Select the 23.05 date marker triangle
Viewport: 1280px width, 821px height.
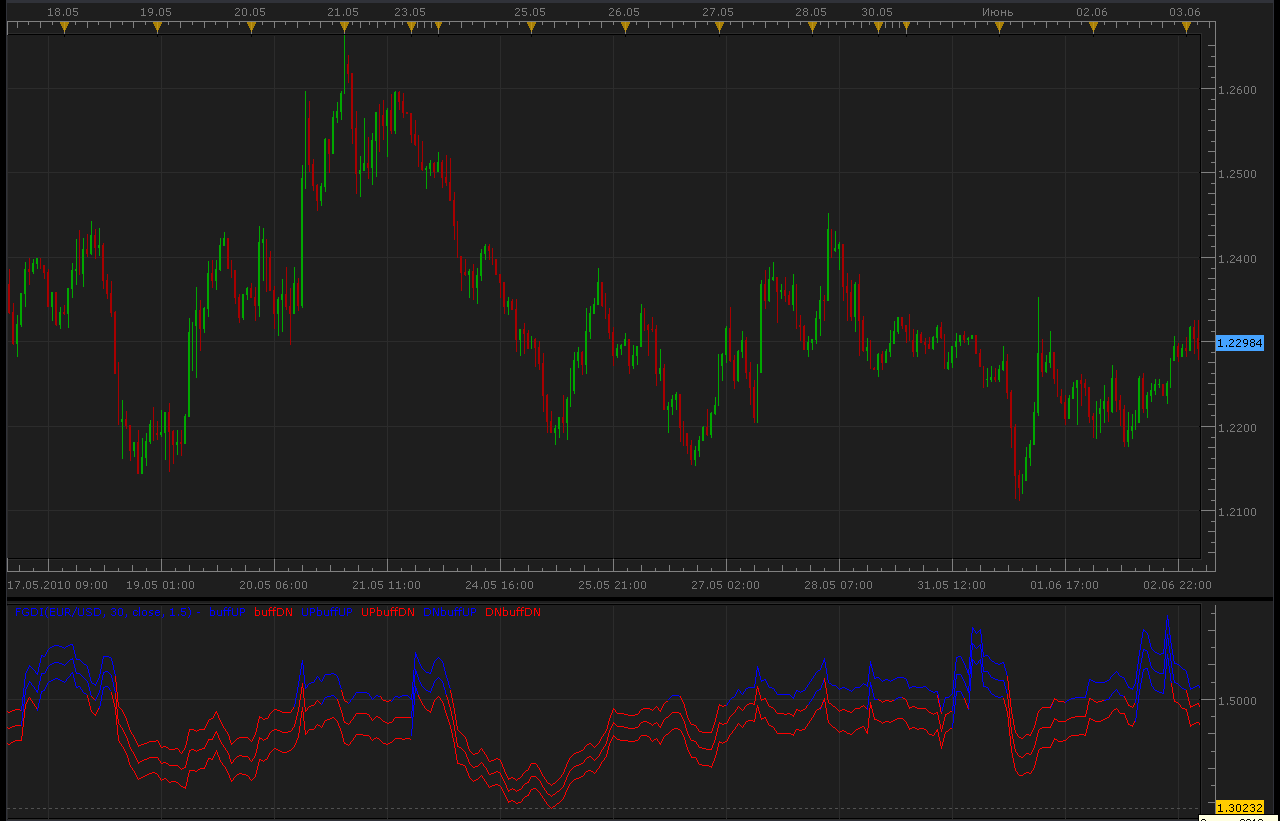coord(410,28)
